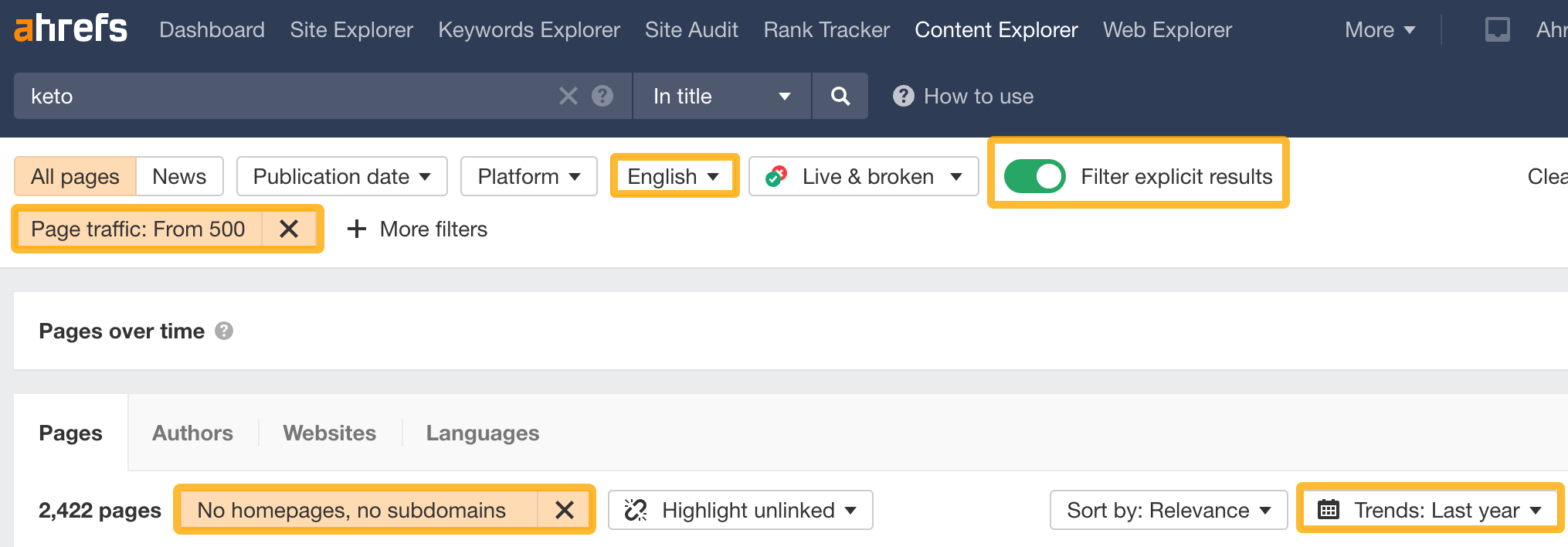1568x547 pixels.
Task: Remove the Page traffic filter
Action: tap(289, 229)
